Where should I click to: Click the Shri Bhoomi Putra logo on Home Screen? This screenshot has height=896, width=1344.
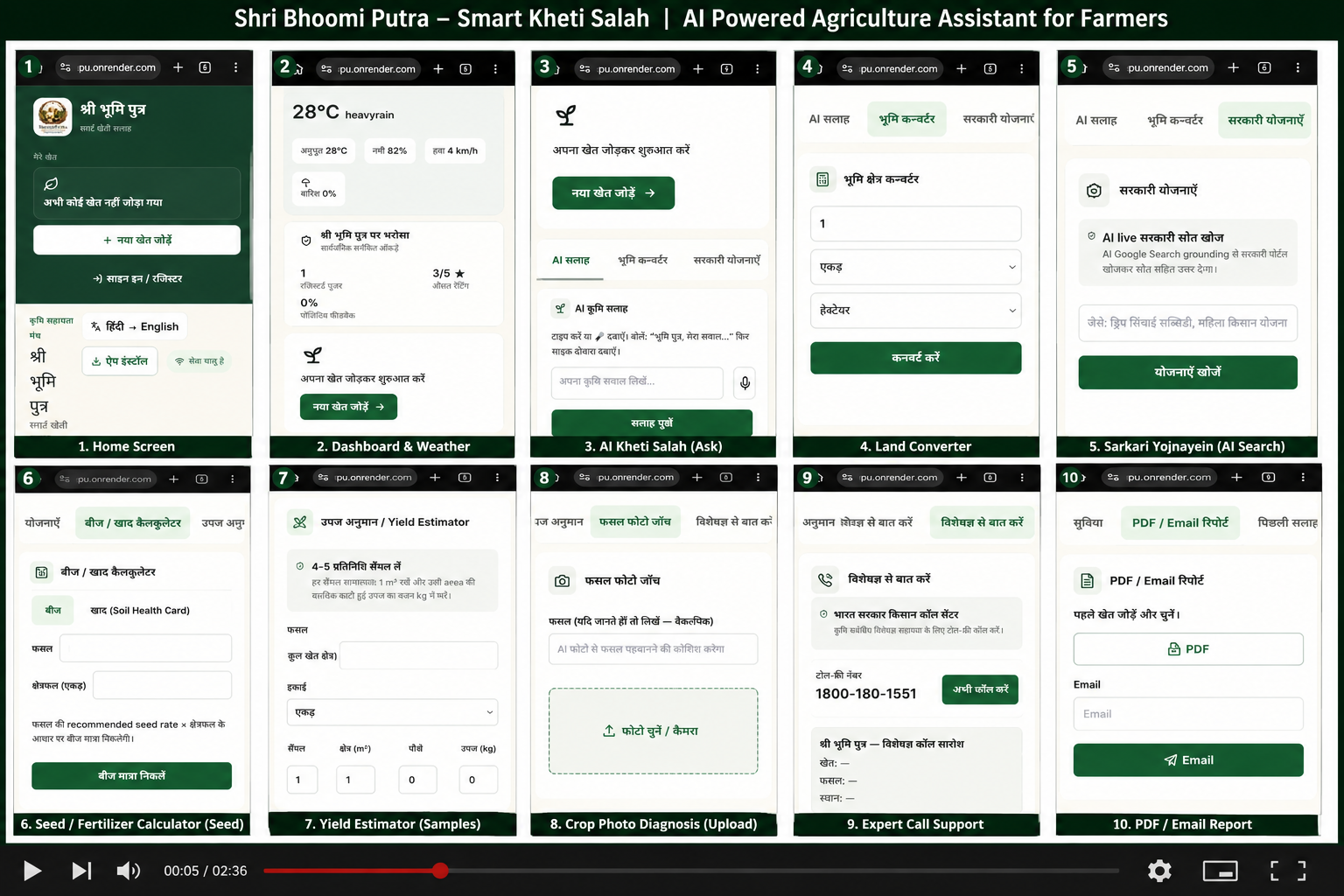[x=52, y=116]
